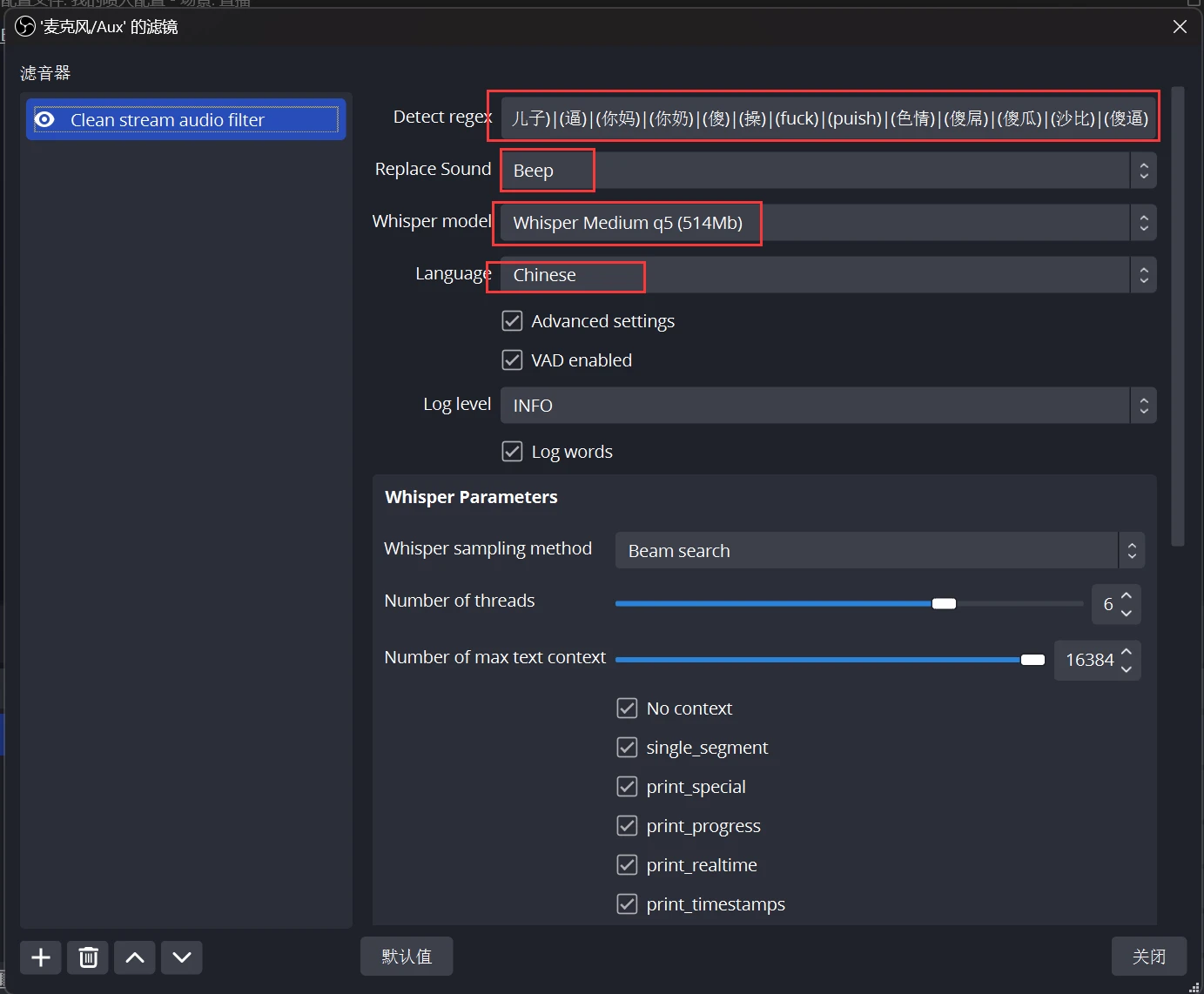Toggle the Log words checkbox
1204x994 pixels.
click(512, 452)
